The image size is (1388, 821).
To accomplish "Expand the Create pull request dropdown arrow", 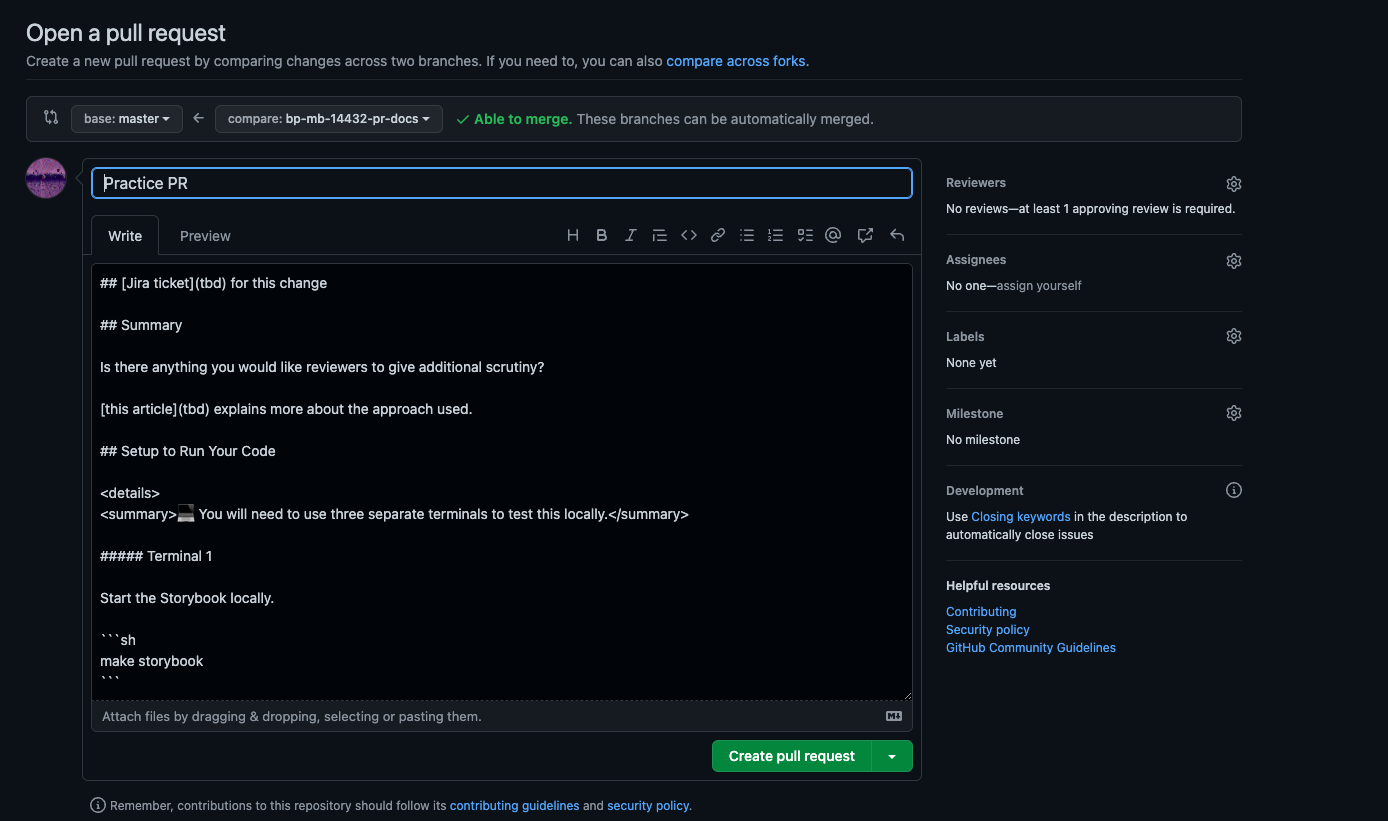I will pos(891,756).
